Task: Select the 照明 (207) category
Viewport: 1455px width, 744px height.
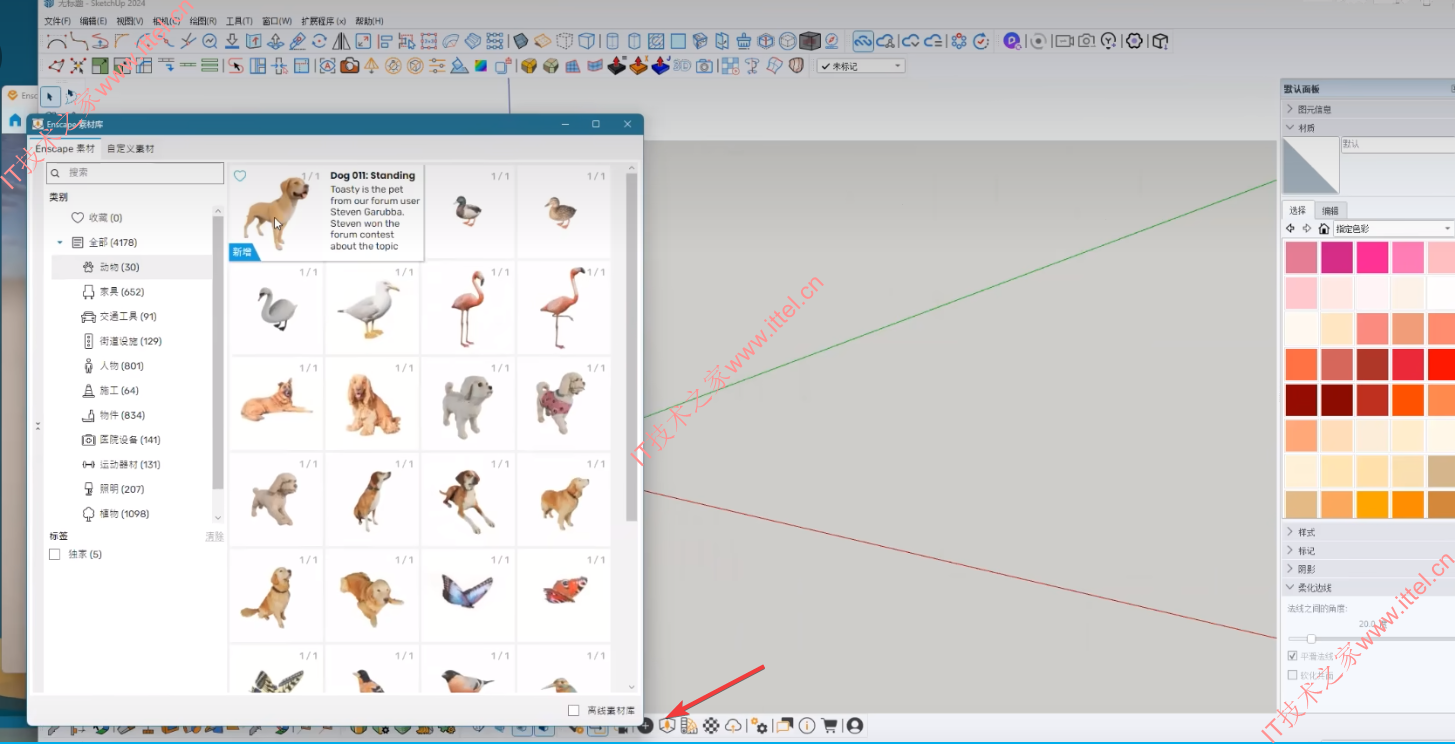Action: [132, 489]
